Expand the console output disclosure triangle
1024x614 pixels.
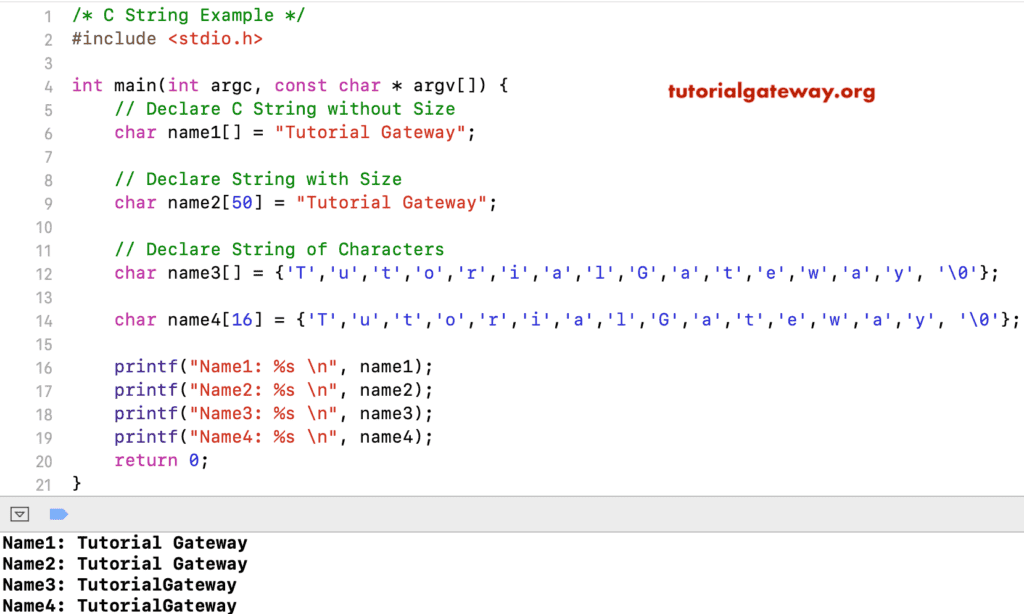pyautogui.click(x=19, y=513)
